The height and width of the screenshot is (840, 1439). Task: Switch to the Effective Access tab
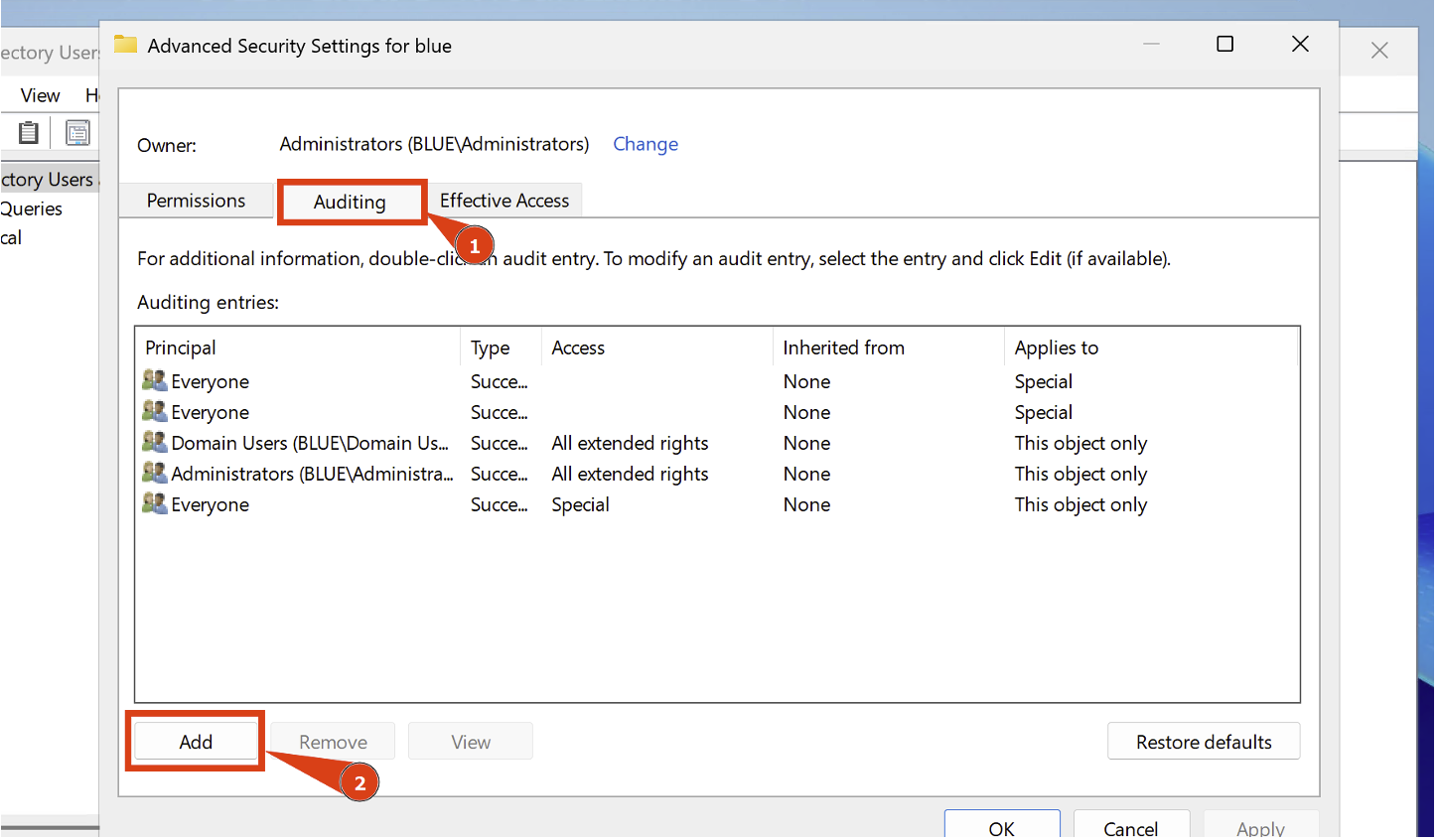coord(504,200)
